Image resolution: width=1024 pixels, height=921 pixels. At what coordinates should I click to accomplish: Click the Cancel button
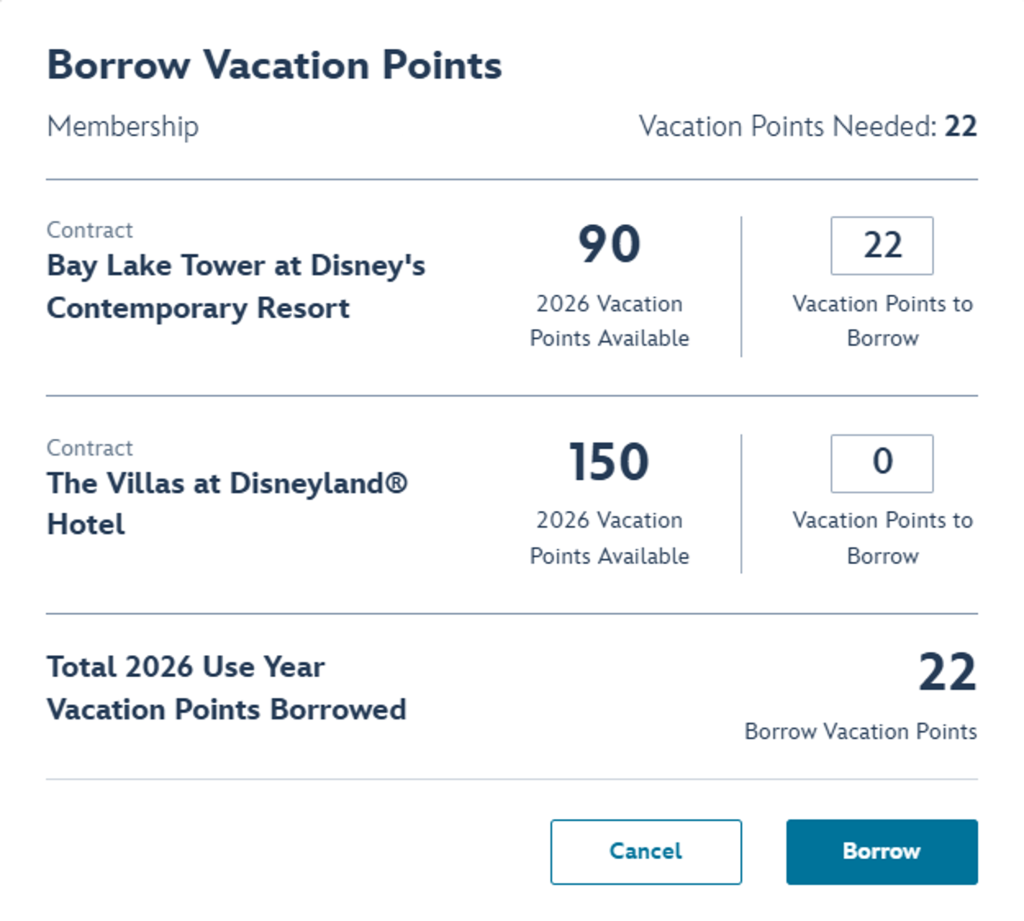(x=646, y=852)
